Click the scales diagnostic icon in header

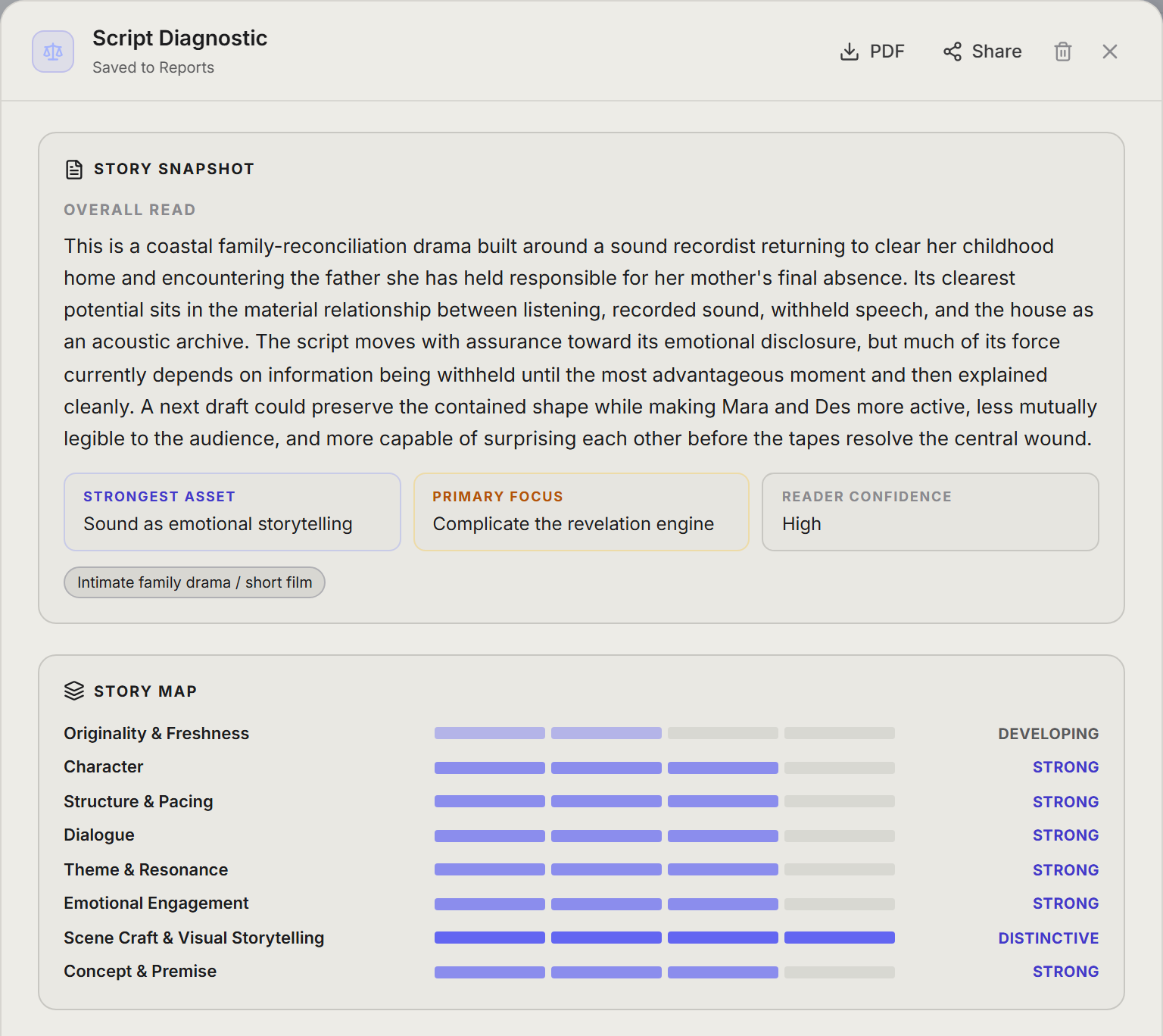[x=53, y=51]
